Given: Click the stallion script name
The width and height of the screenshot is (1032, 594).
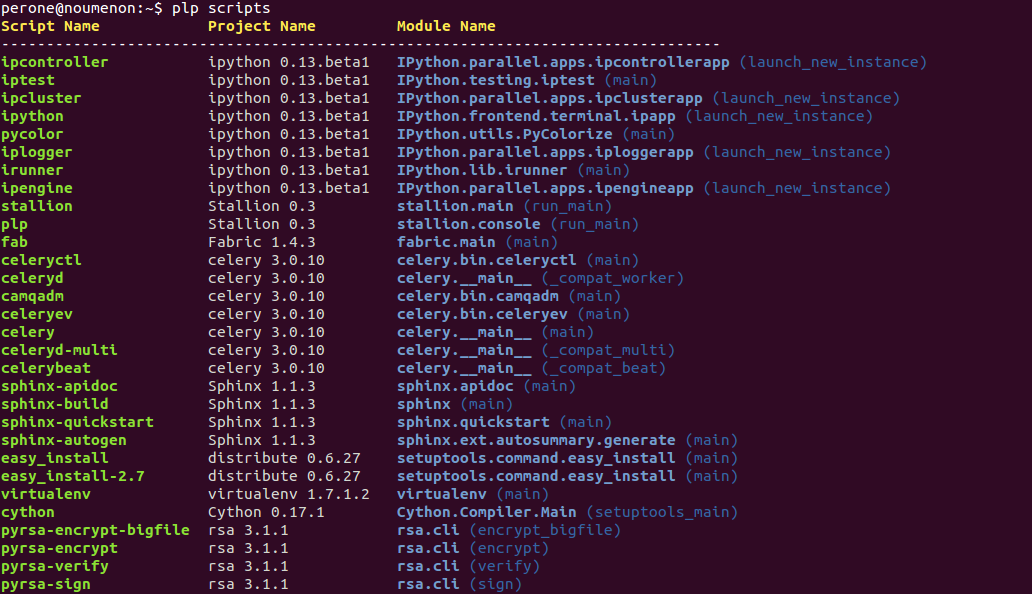Looking at the screenshot, I should (x=37, y=206).
